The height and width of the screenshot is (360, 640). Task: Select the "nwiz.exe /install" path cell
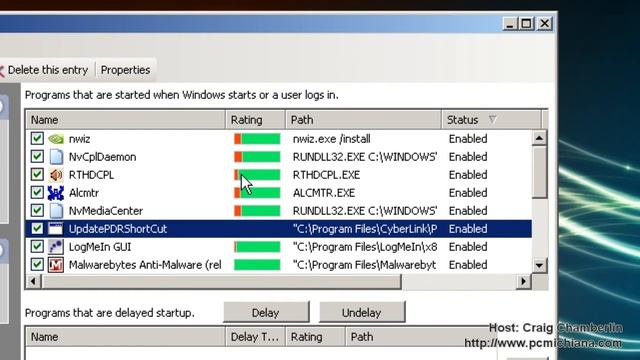(x=331, y=139)
